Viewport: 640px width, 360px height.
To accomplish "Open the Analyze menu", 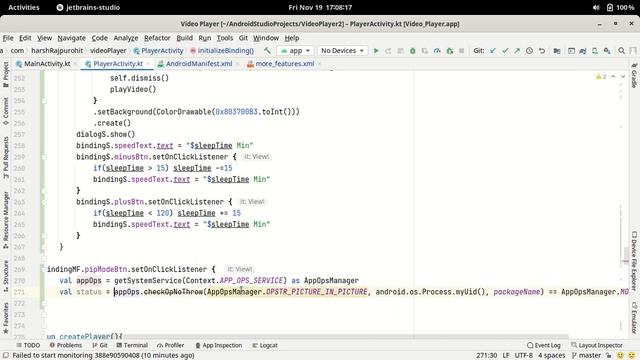I will (126, 38).
